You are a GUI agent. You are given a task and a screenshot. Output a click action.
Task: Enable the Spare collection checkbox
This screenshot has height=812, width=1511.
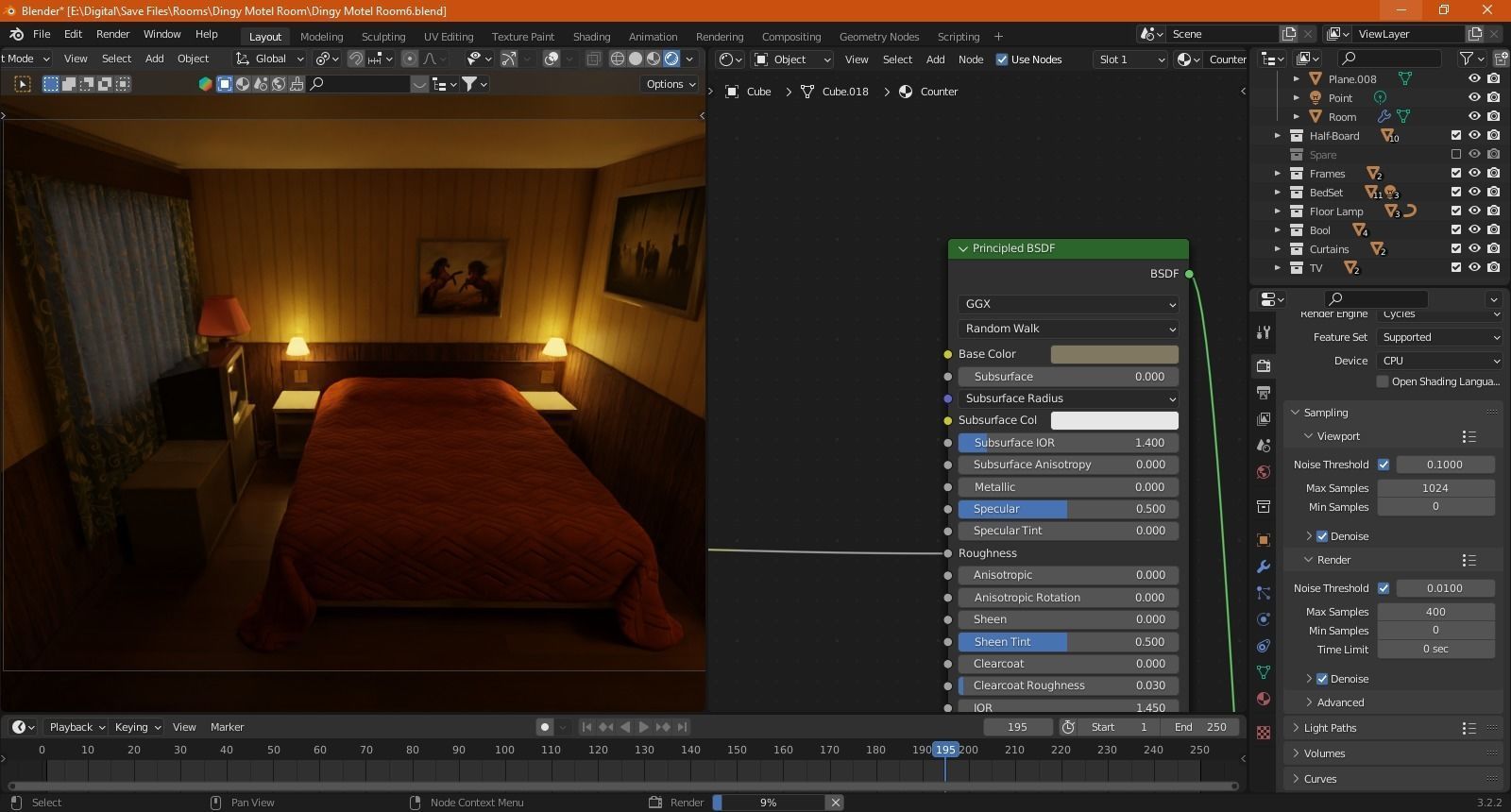point(1456,154)
